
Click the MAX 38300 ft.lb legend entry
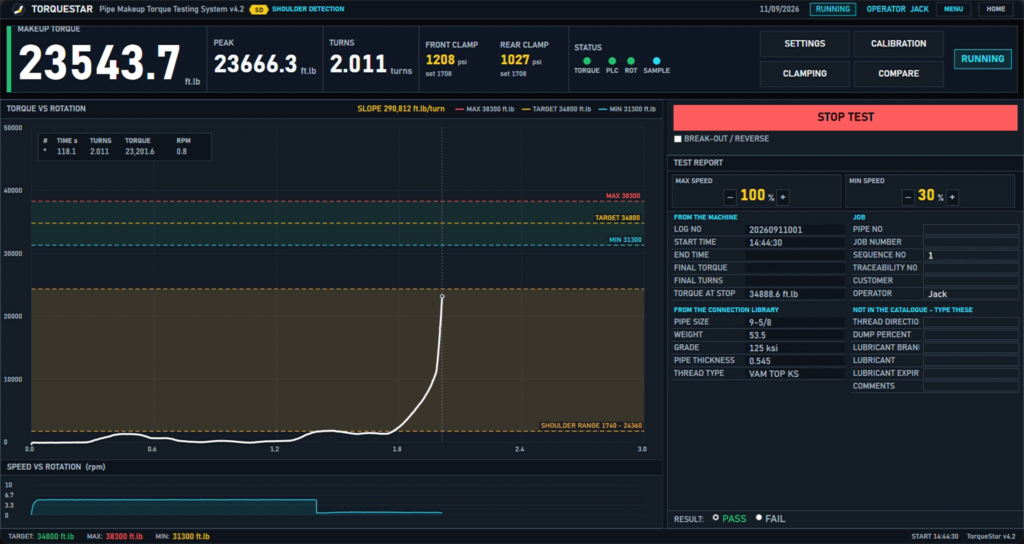(x=485, y=109)
